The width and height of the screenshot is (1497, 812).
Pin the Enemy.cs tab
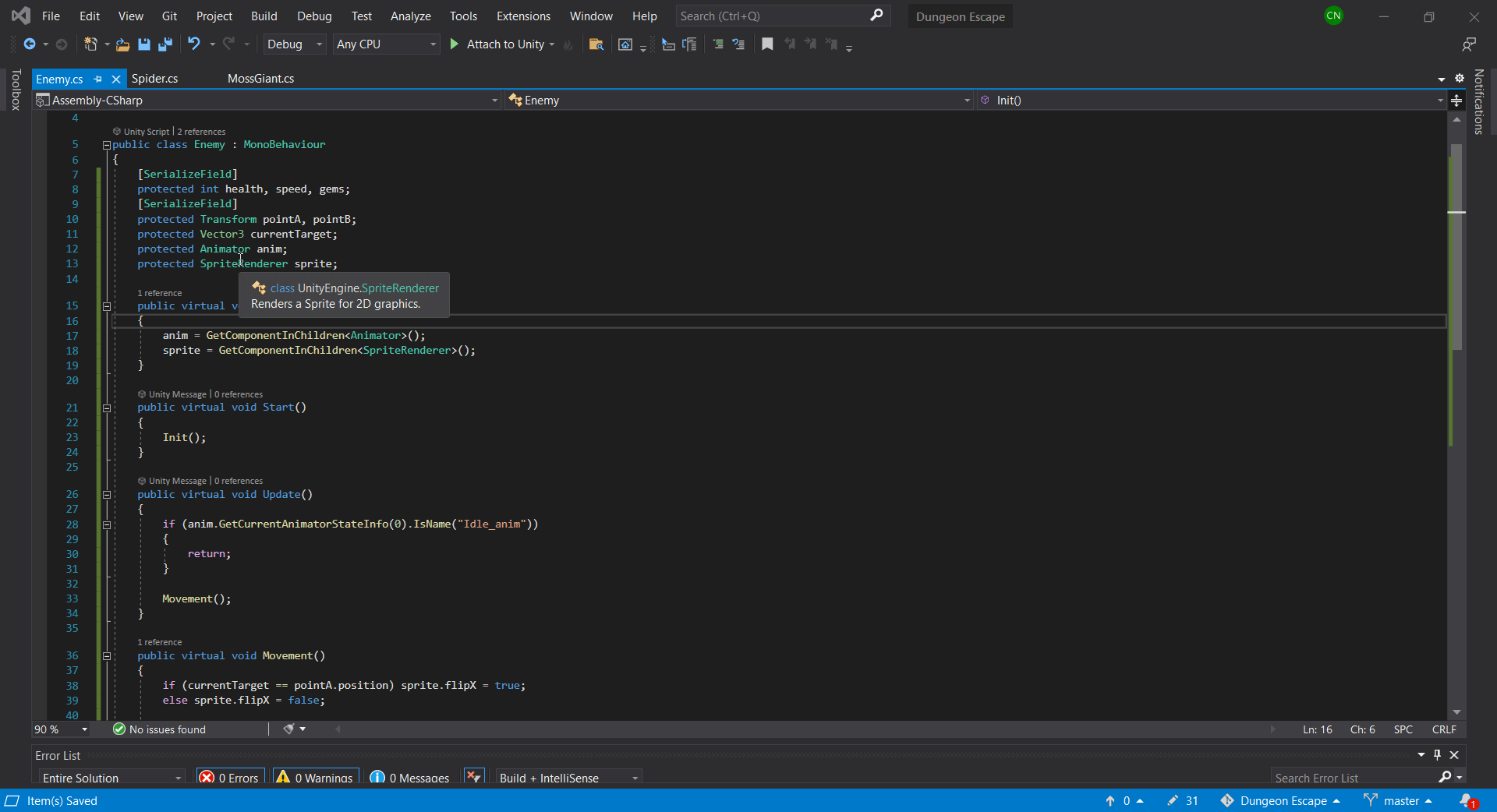click(98, 79)
